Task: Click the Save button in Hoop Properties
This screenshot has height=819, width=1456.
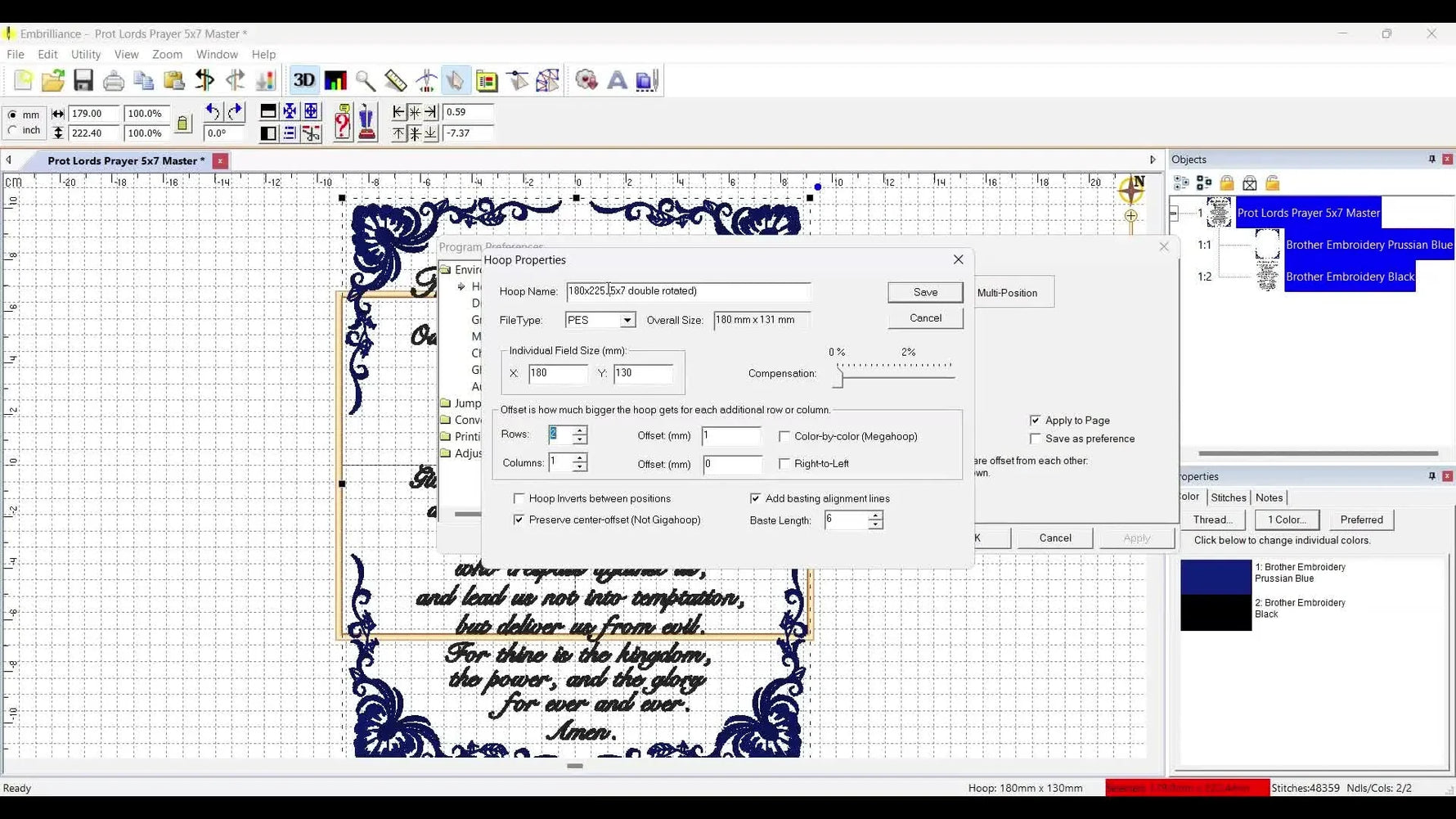Action: [x=925, y=292]
